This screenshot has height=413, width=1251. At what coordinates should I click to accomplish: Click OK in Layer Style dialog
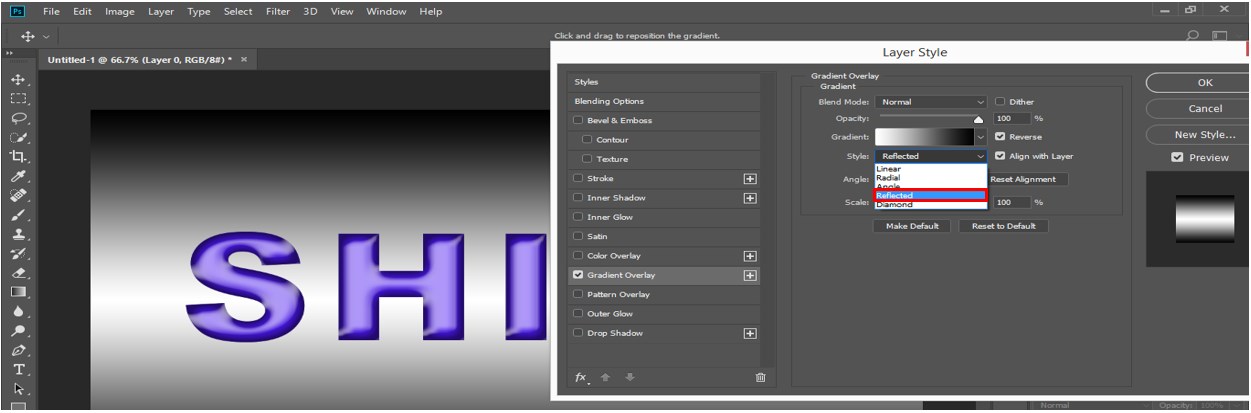coord(1204,83)
